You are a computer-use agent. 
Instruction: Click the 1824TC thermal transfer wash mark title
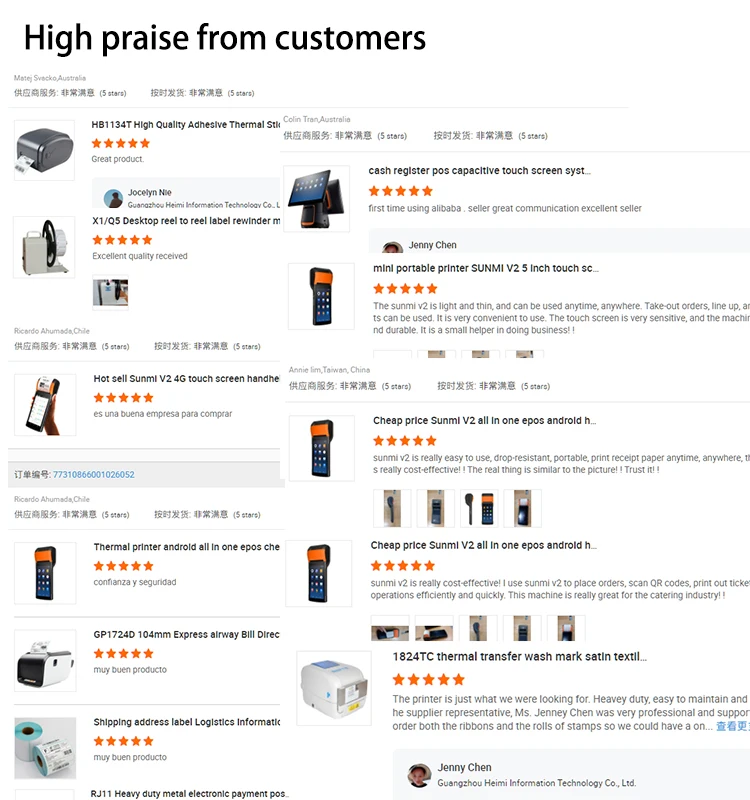[519, 657]
